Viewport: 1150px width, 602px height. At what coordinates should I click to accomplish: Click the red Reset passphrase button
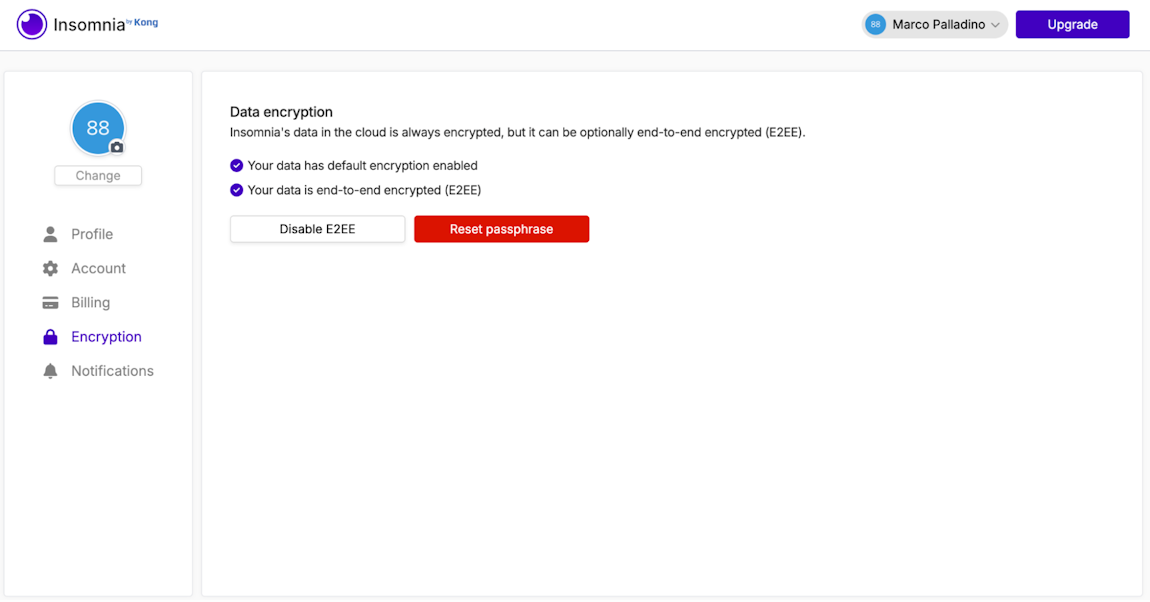point(501,229)
